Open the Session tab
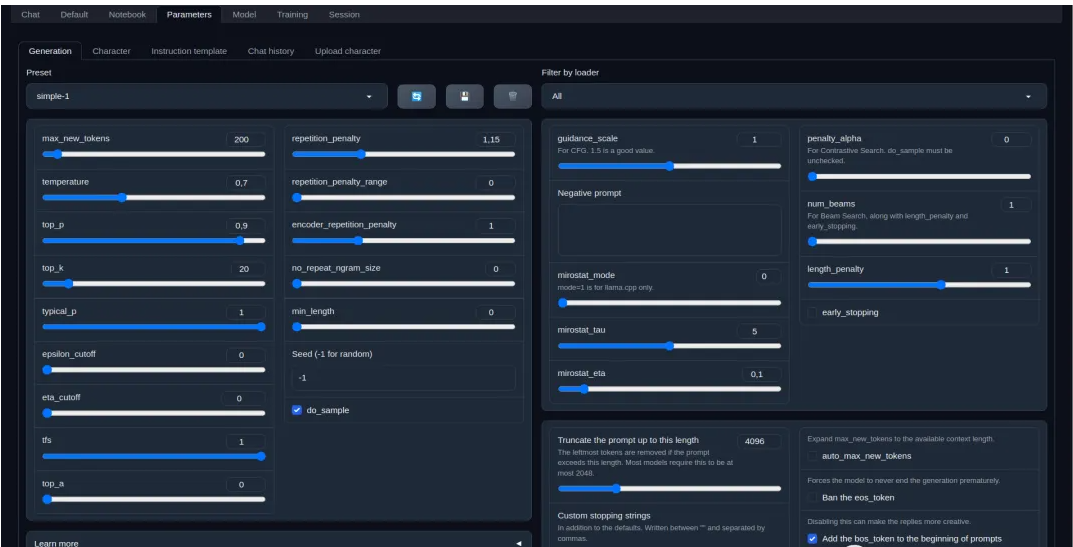This screenshot has height=547, width=1073. tap(344, 14)
